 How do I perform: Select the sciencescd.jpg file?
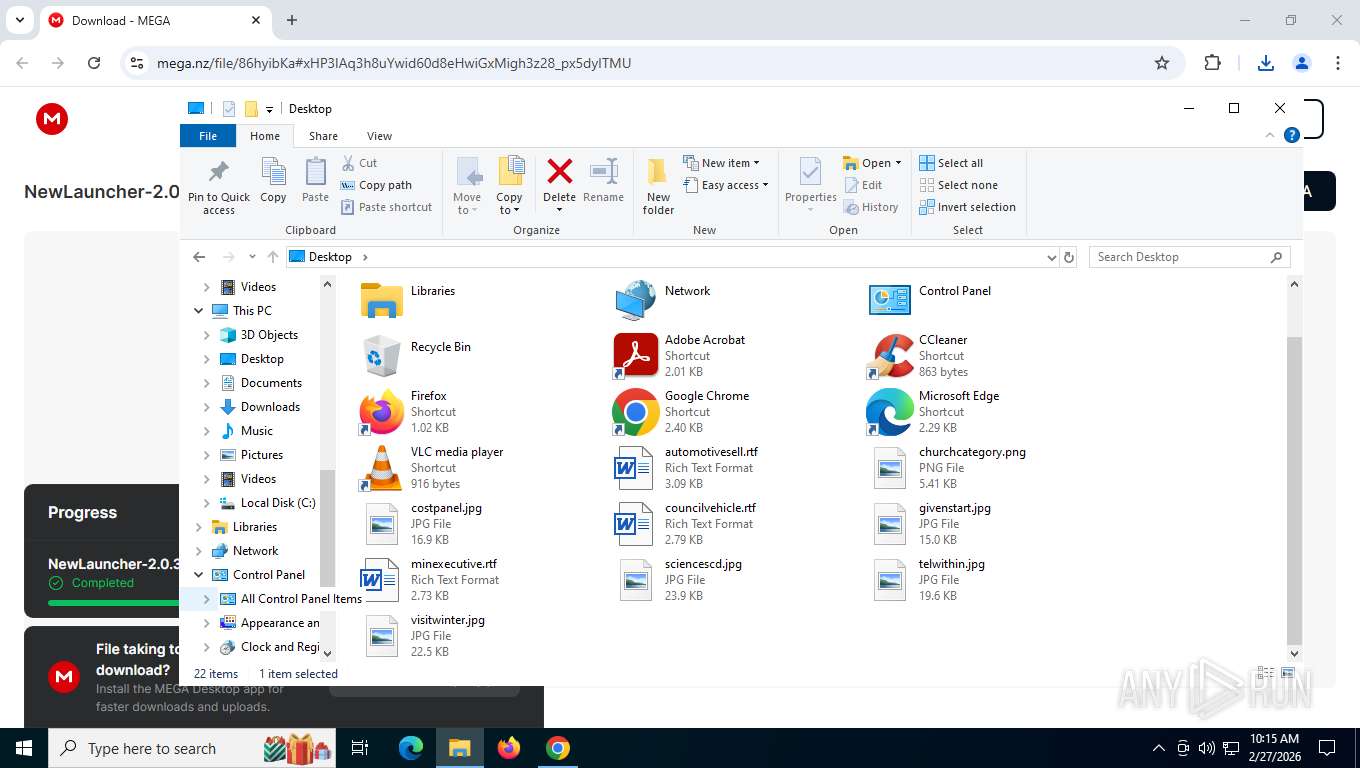(x=680, y=579)
